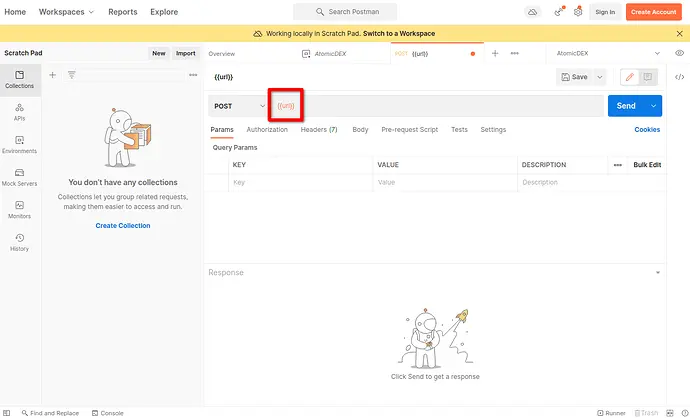Click the settings gear icon
The width and height of the screenshot is (690, 418).
[x=577, y=12]
